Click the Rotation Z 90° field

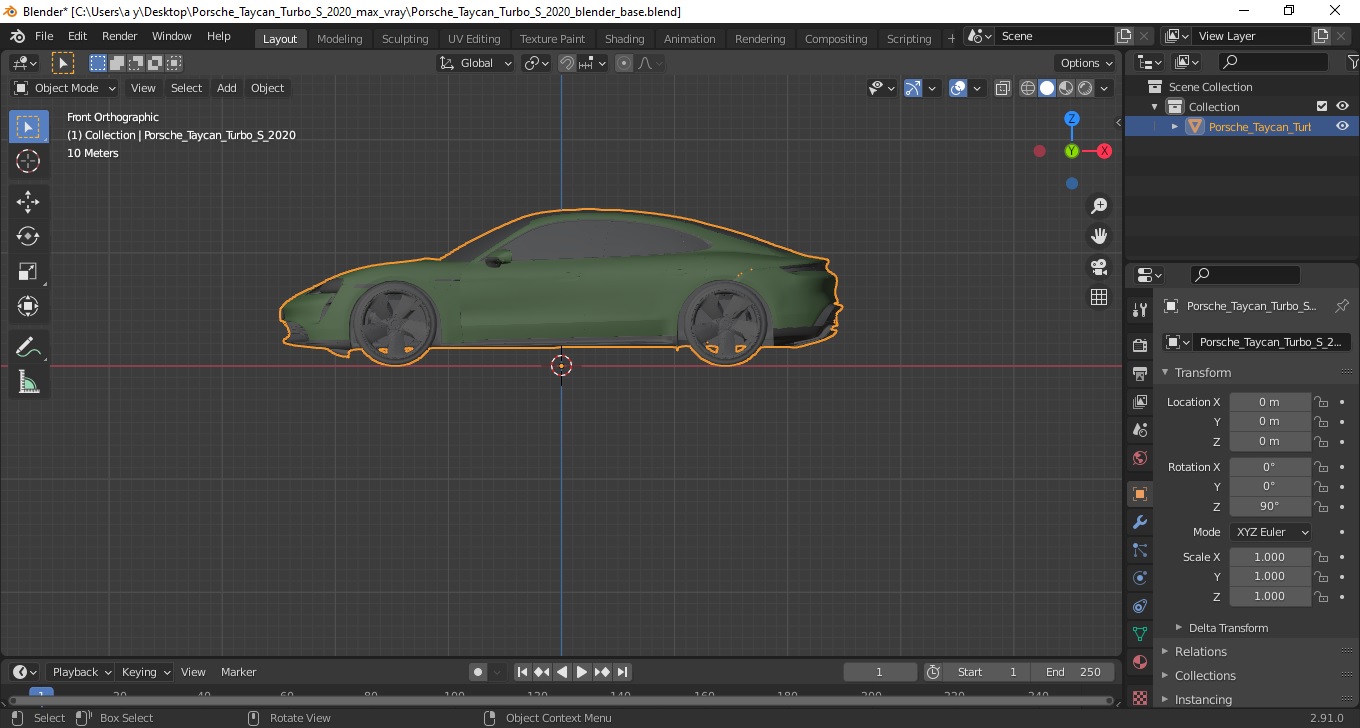point(1269,506)
